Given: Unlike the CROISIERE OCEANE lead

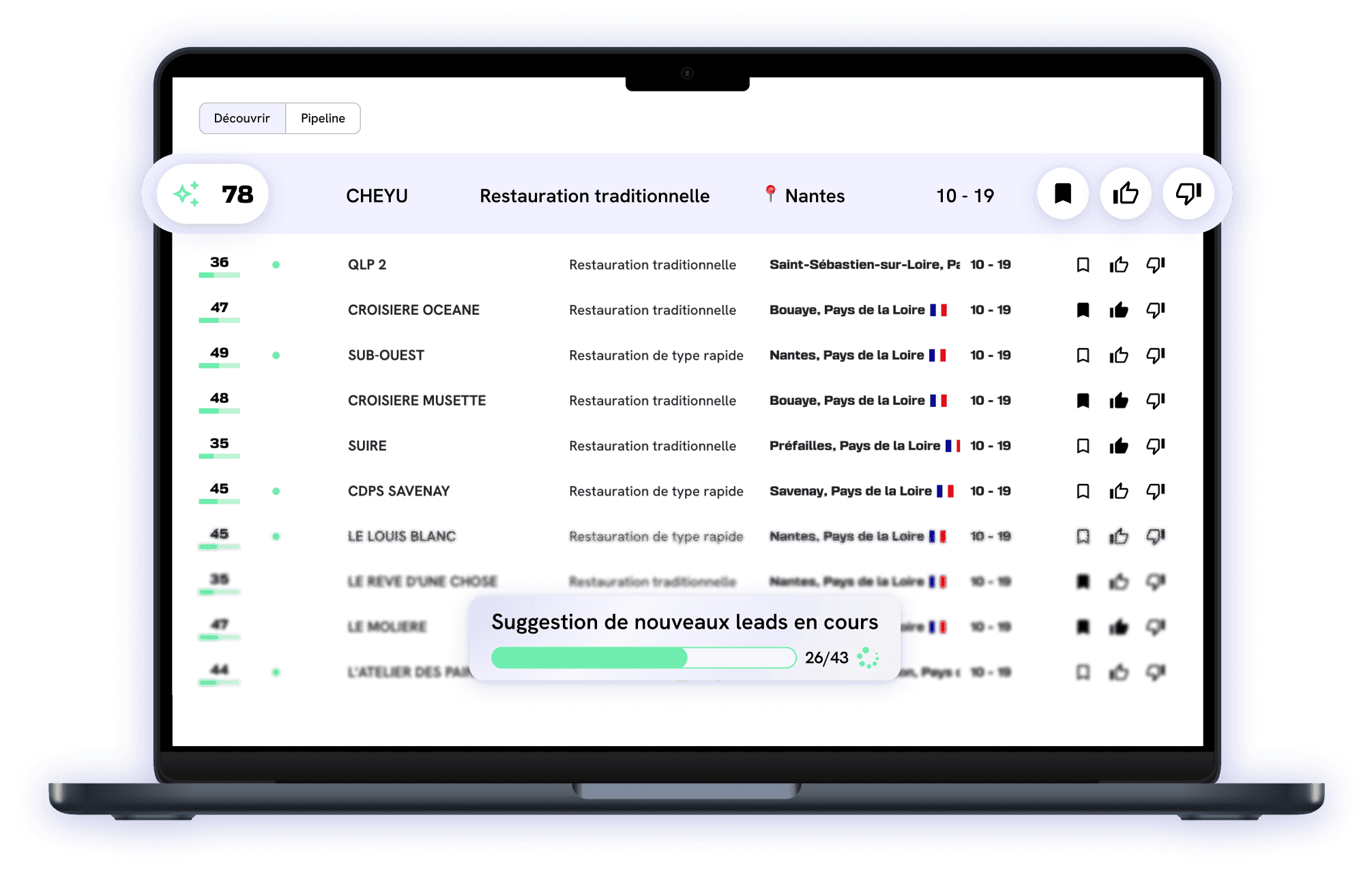Looking at the screenshot, I should (1118, 311).
